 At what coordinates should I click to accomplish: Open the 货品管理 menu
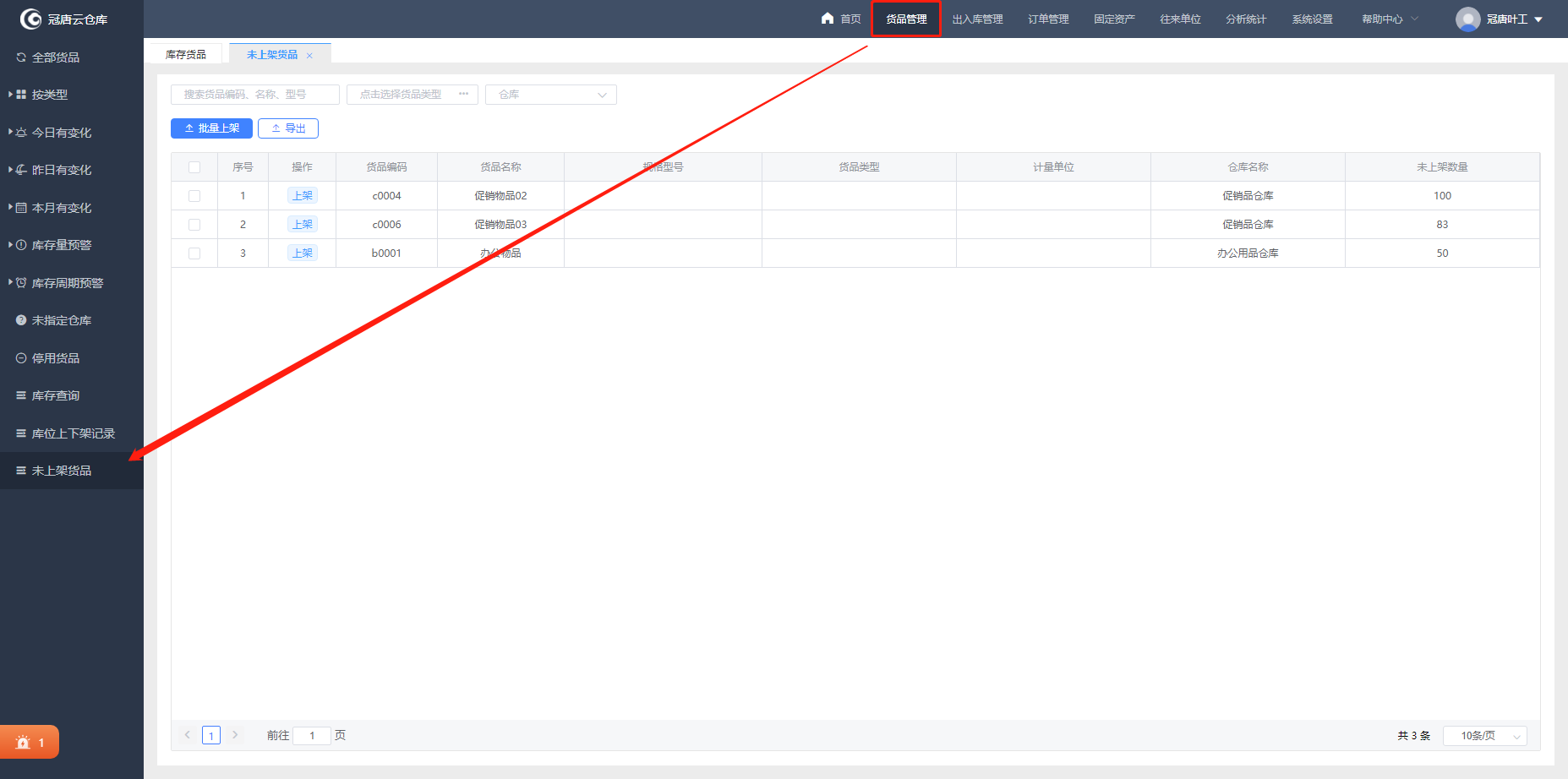tap(906, 19)
